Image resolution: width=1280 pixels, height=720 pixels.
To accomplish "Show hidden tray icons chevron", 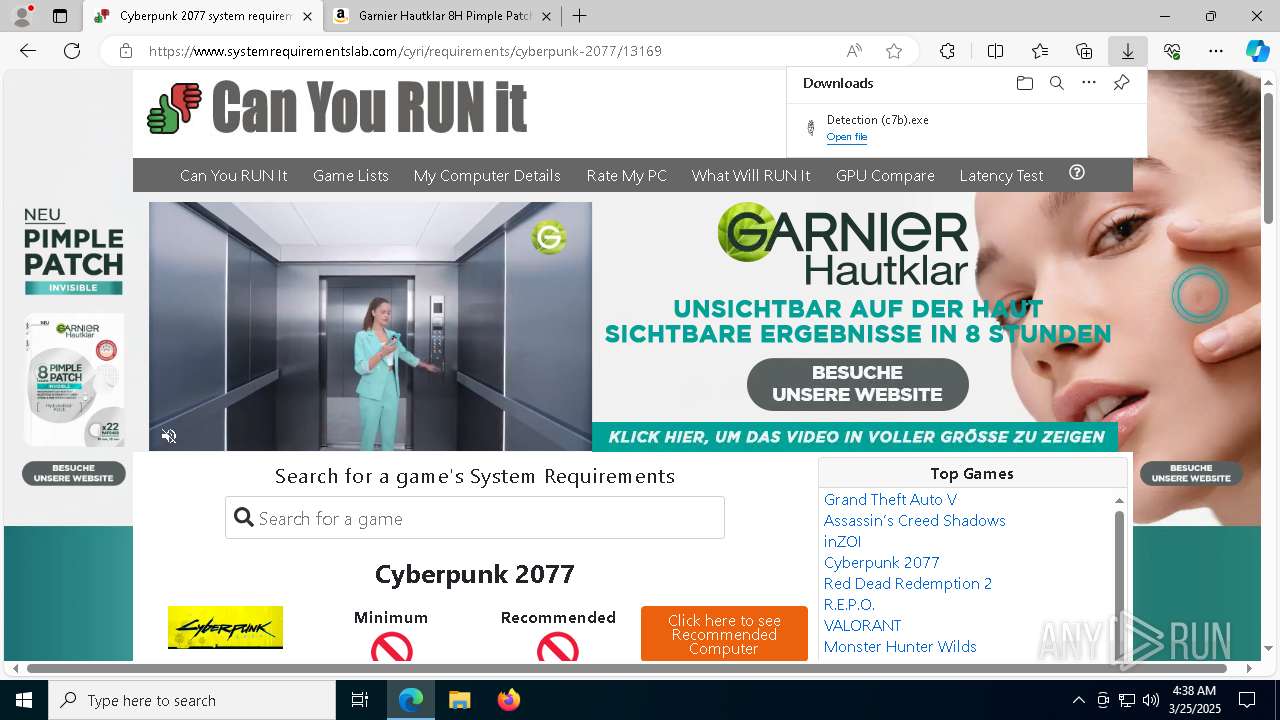I will tap(1078, 700).
